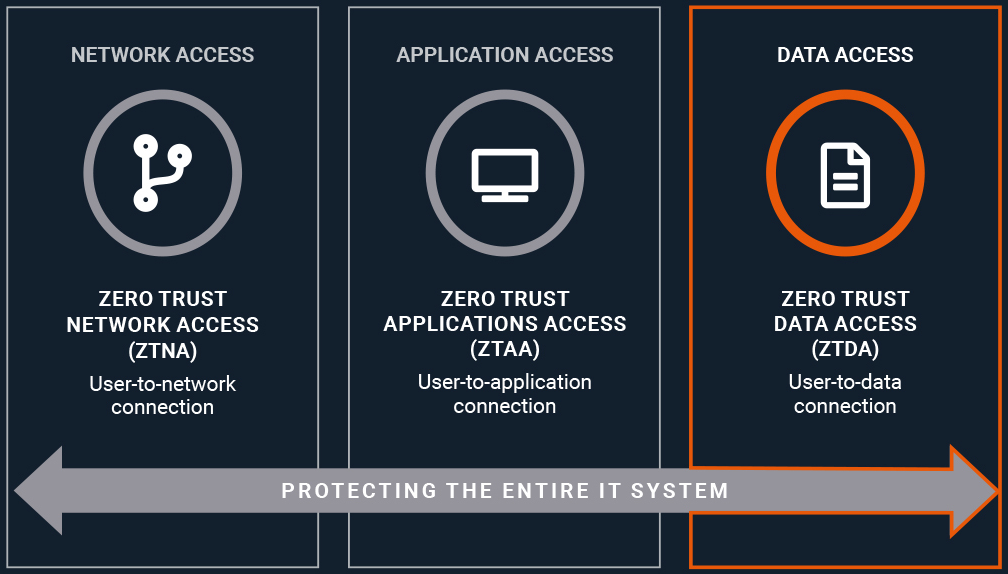Click the (ZTDA) acronym text

pos(845,349)
